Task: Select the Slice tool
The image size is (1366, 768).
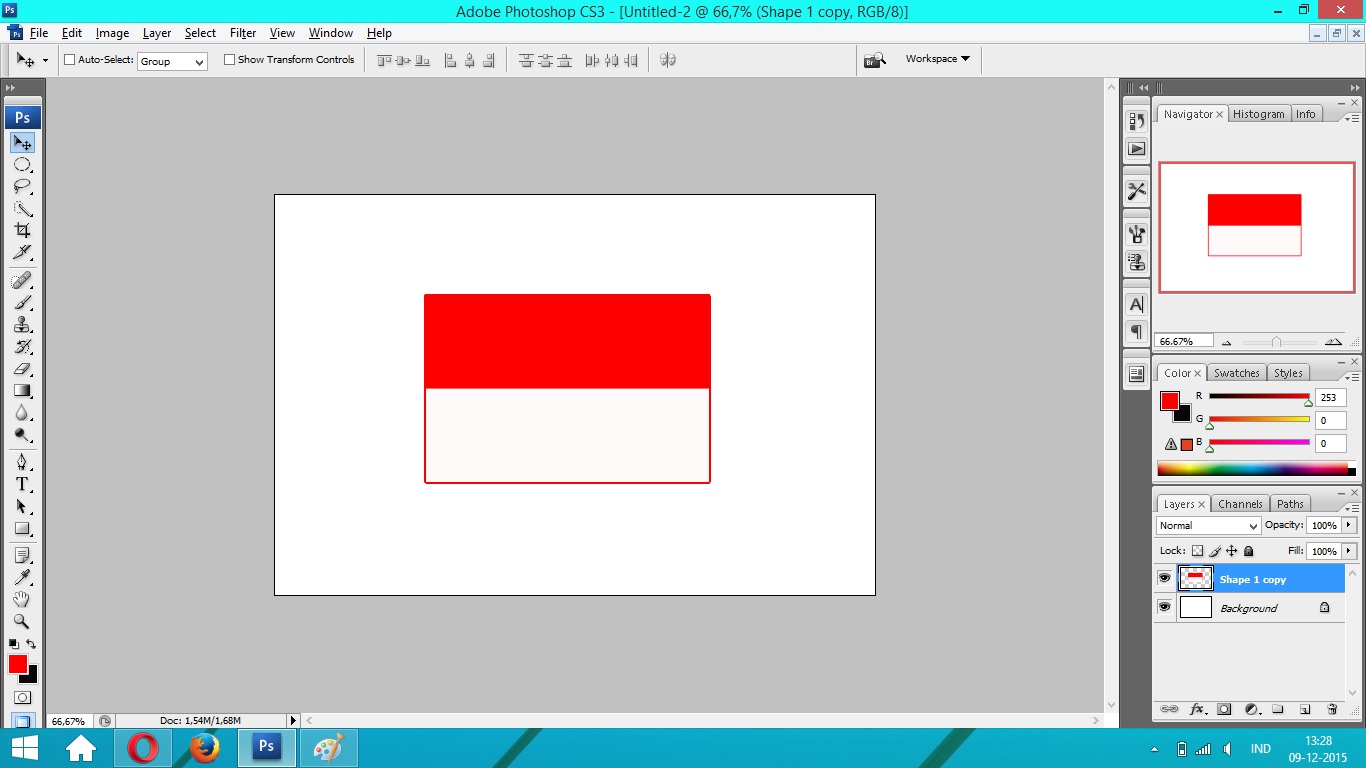Action: tap(22, 252)
